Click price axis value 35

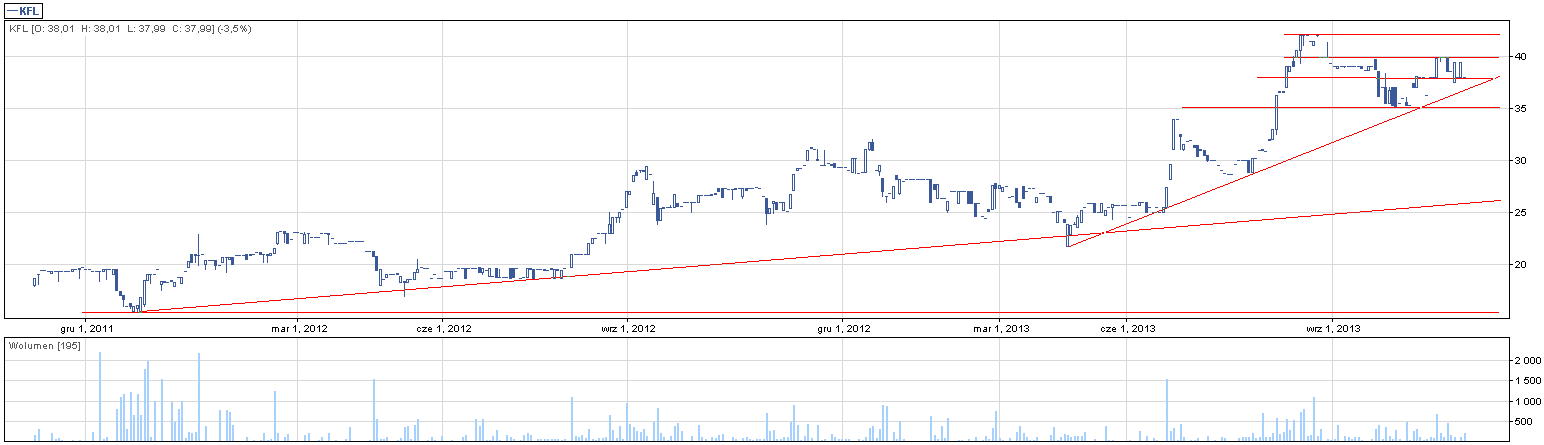(1519, 109)
